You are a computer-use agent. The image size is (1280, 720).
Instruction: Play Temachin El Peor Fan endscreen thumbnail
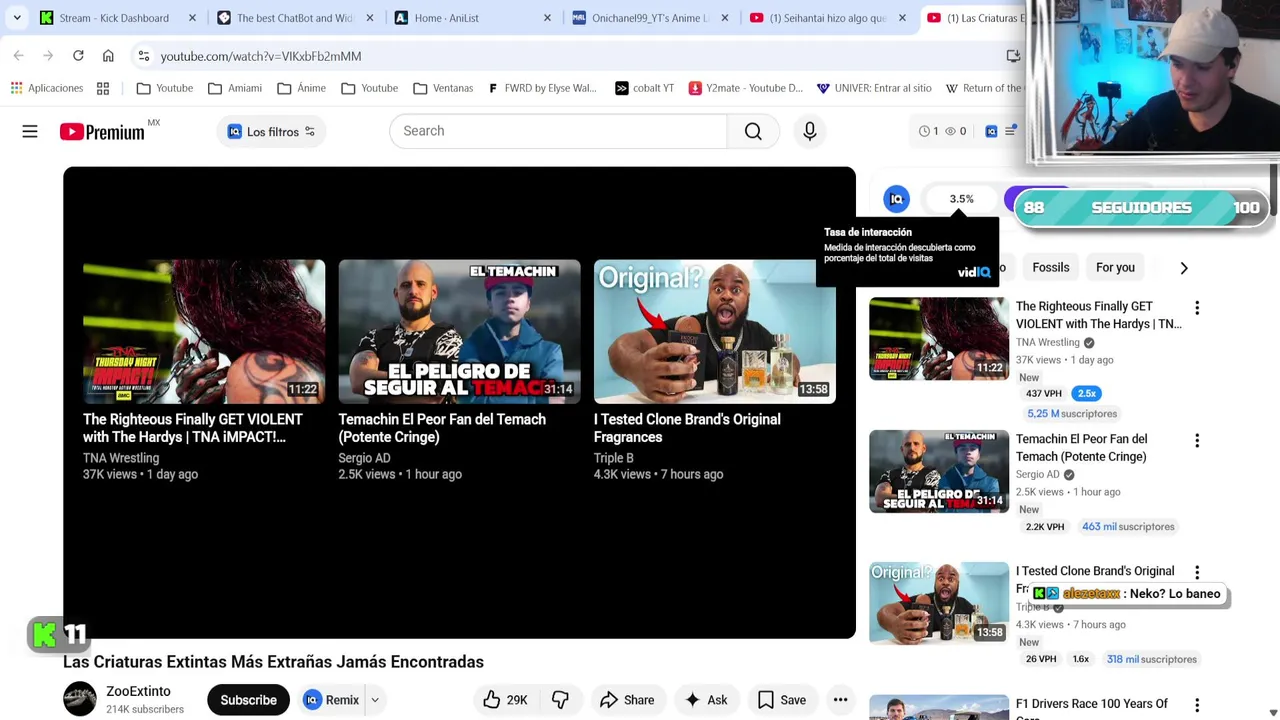459,332
